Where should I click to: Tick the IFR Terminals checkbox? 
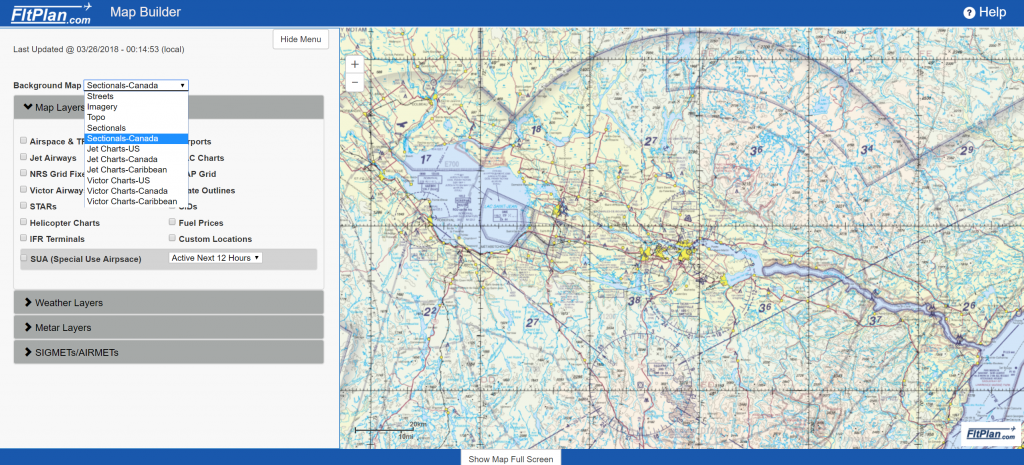(23, 239)
